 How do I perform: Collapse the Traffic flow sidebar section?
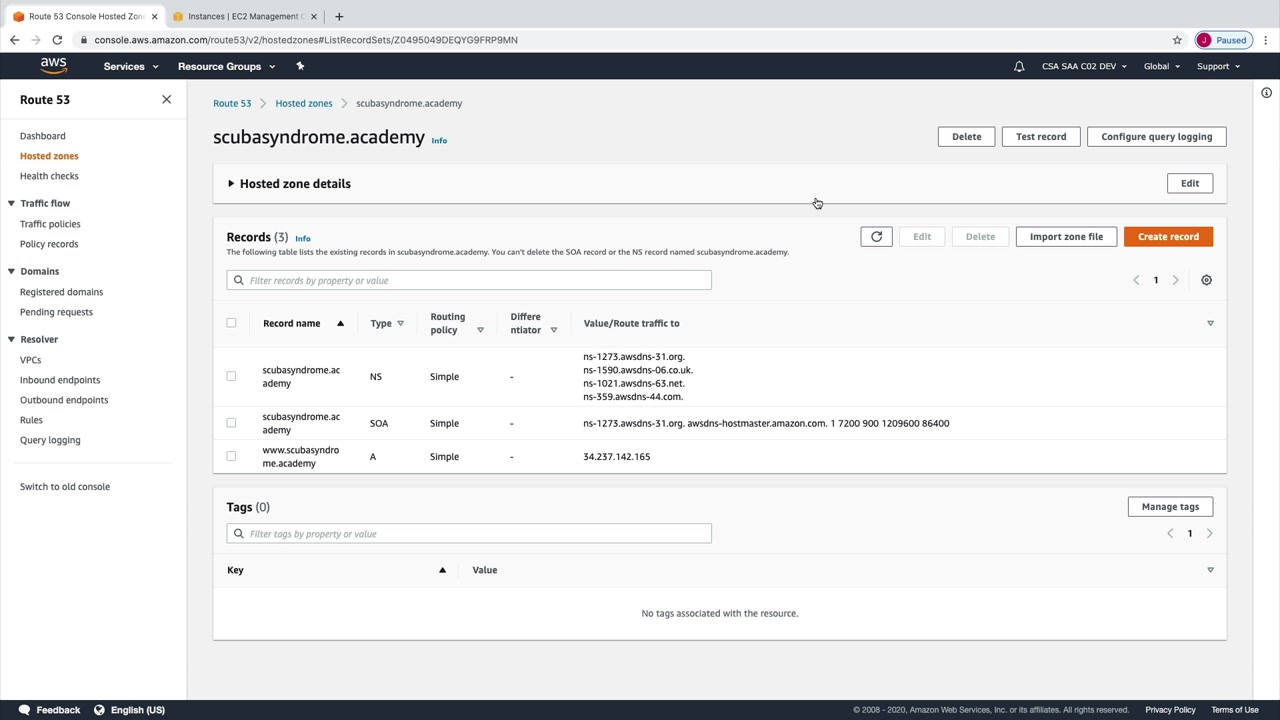(11, 203)
